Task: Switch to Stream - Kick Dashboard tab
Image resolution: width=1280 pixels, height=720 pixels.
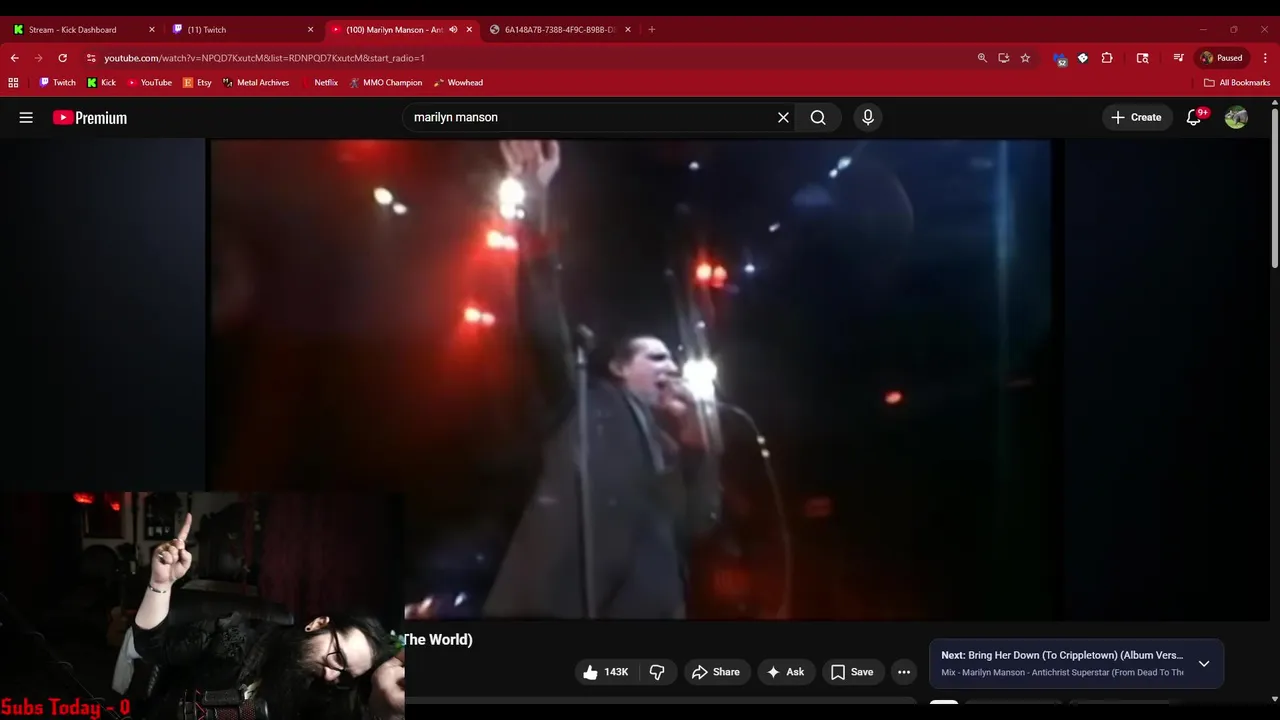Action: [72, 30]
